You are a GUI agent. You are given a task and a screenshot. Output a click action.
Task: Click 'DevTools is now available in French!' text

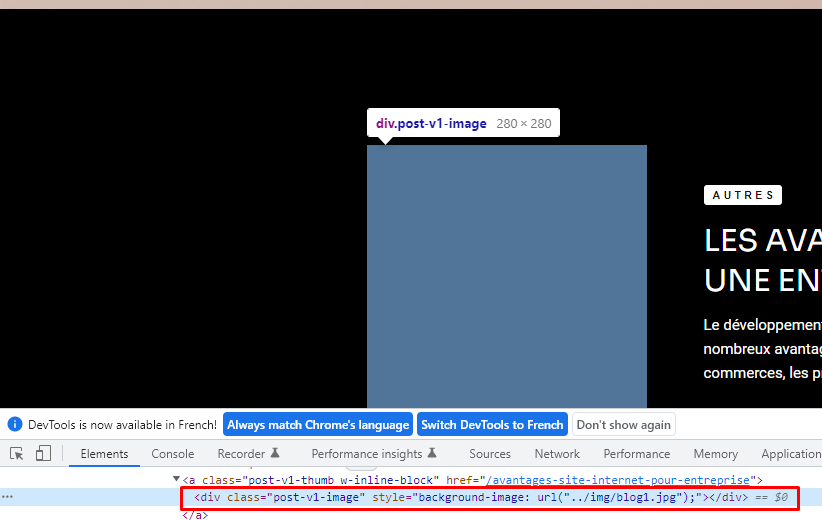click(122, 425)
